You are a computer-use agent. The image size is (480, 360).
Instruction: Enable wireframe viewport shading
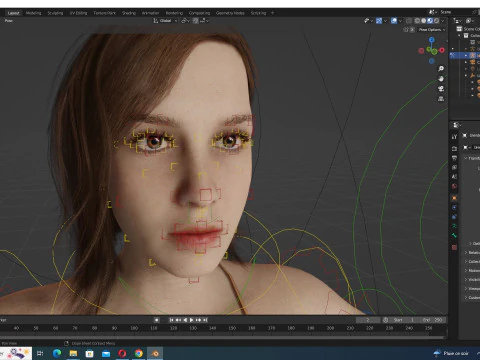click(x=417, y=21)
